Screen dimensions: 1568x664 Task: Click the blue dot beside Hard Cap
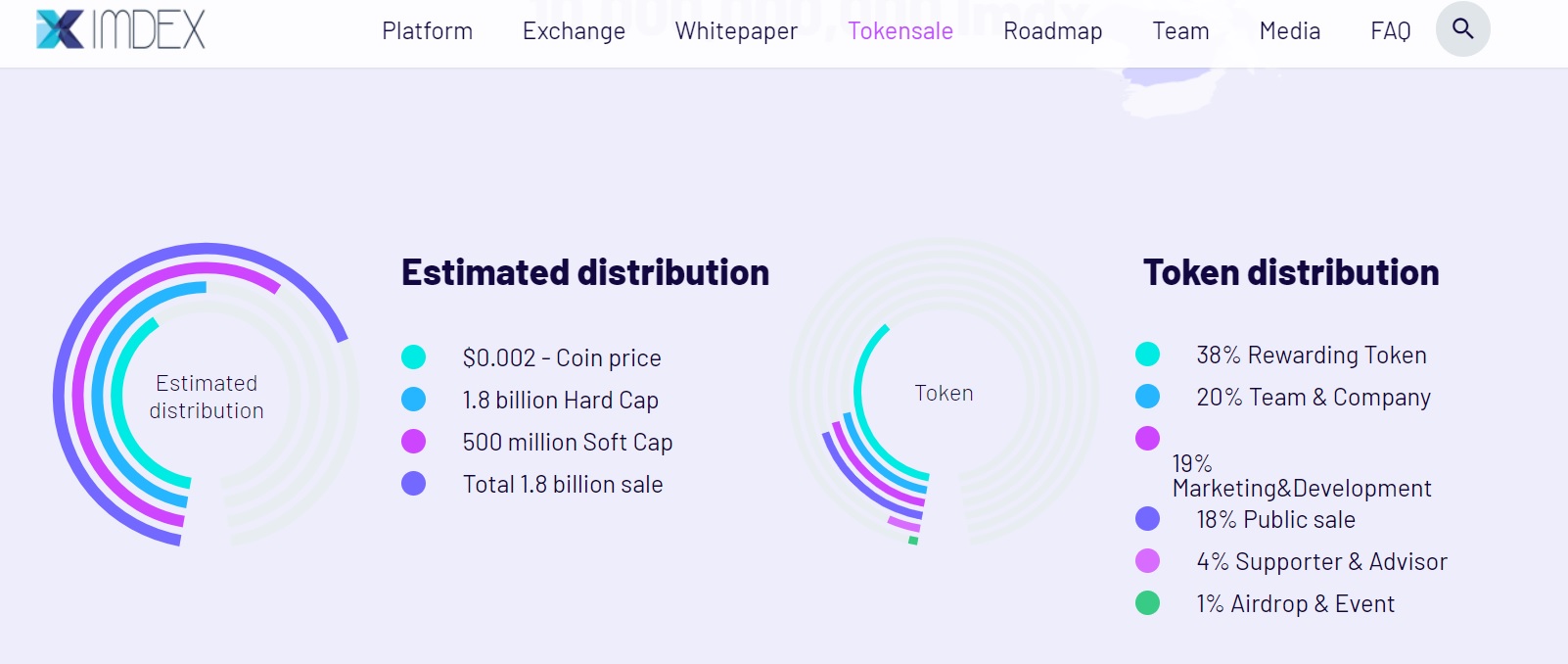pyautogui.click(x=414, y=400)
